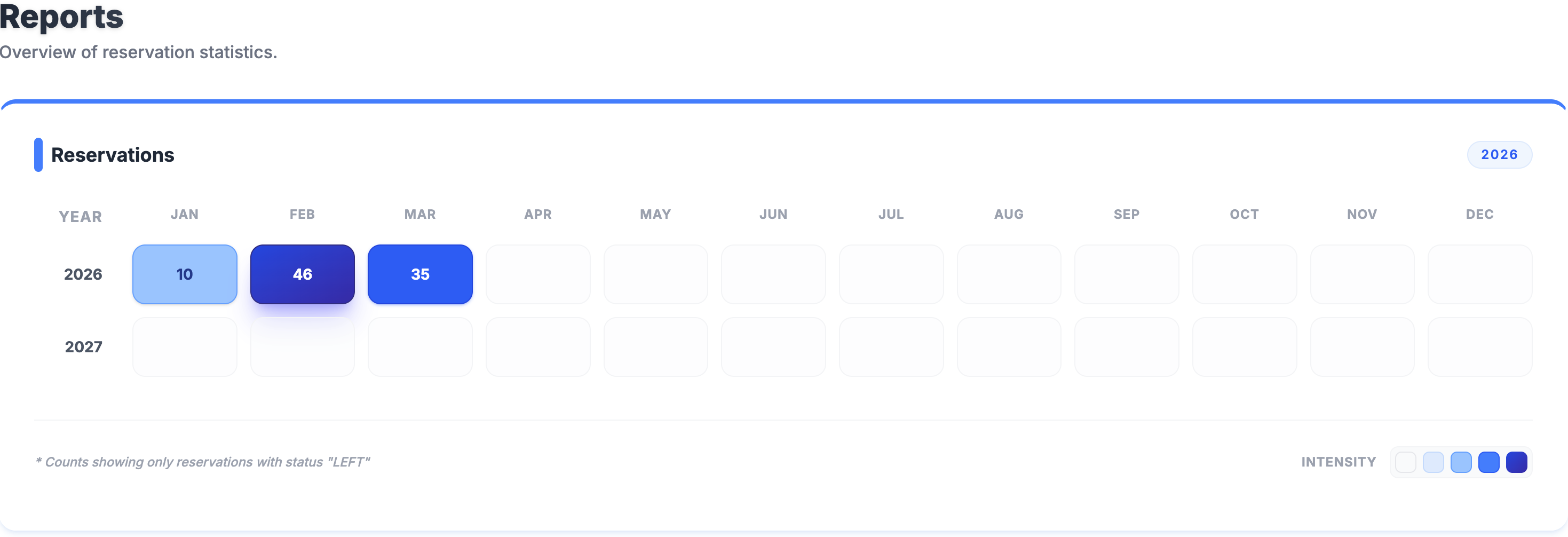This screenshot has width=1568, height=537.
Task: Select the empty April 2026 cell
Action: [537, 274]
